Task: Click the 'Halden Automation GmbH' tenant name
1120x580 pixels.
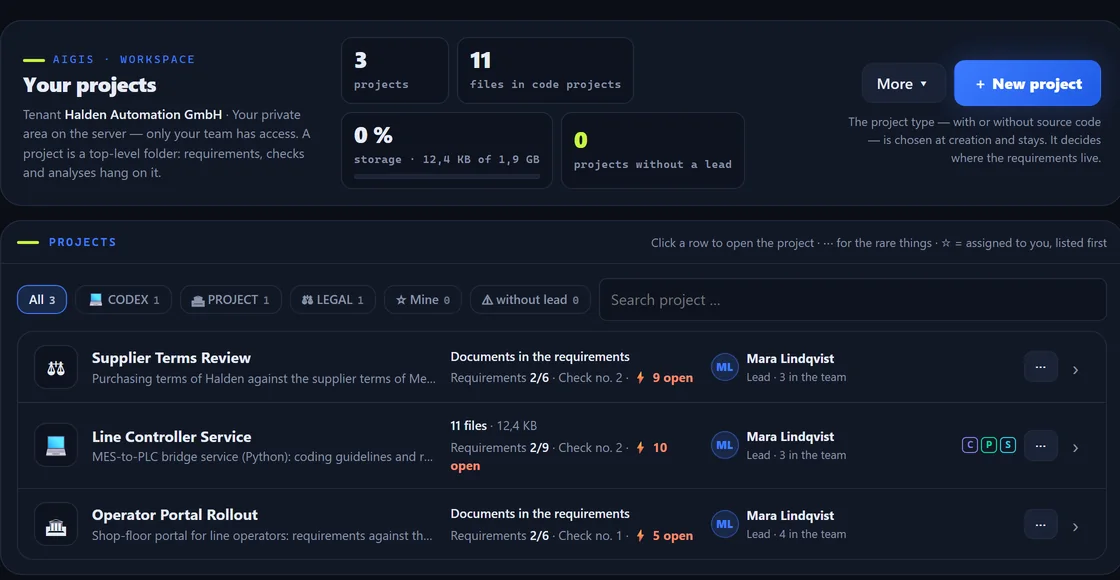Action: [x=143, y=114]
